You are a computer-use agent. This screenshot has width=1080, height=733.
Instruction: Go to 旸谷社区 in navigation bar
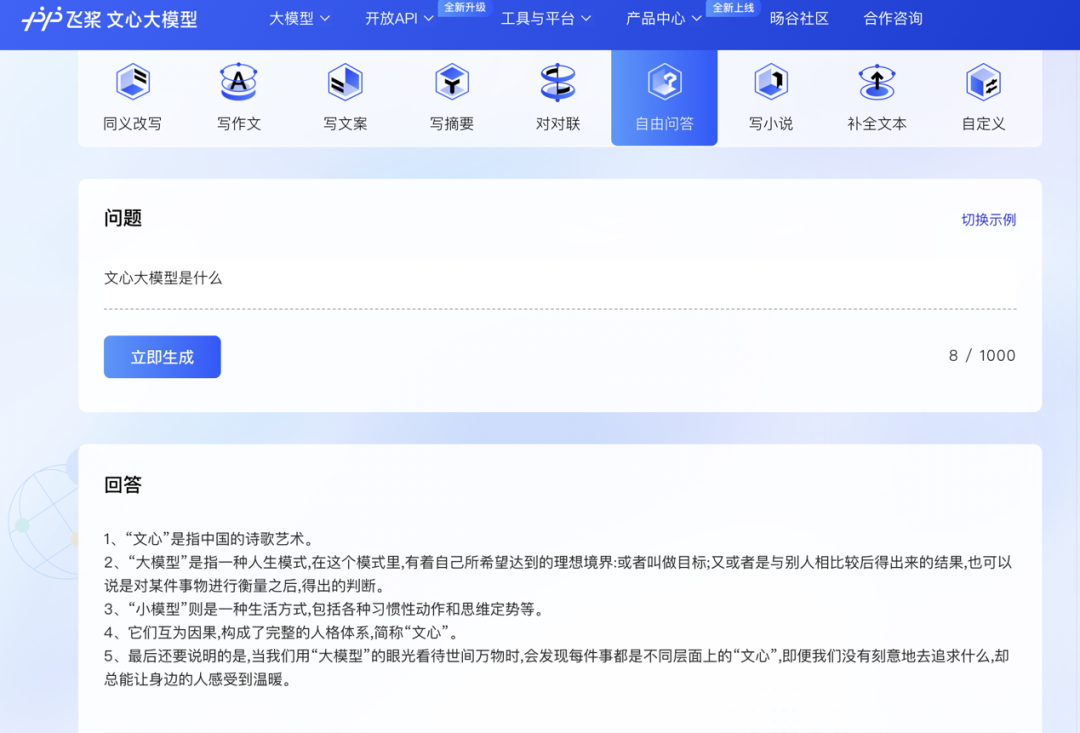[x=799, y=18]
